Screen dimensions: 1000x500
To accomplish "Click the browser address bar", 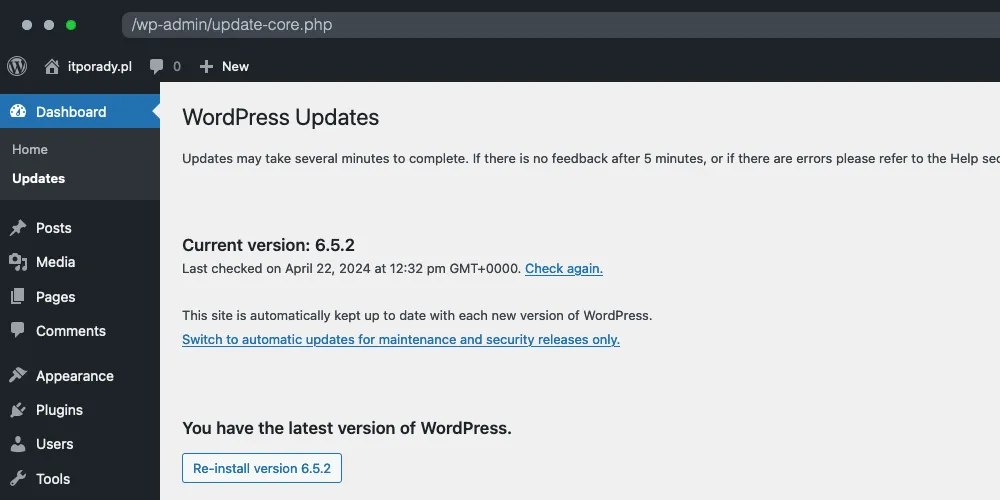I will (561, 25).
